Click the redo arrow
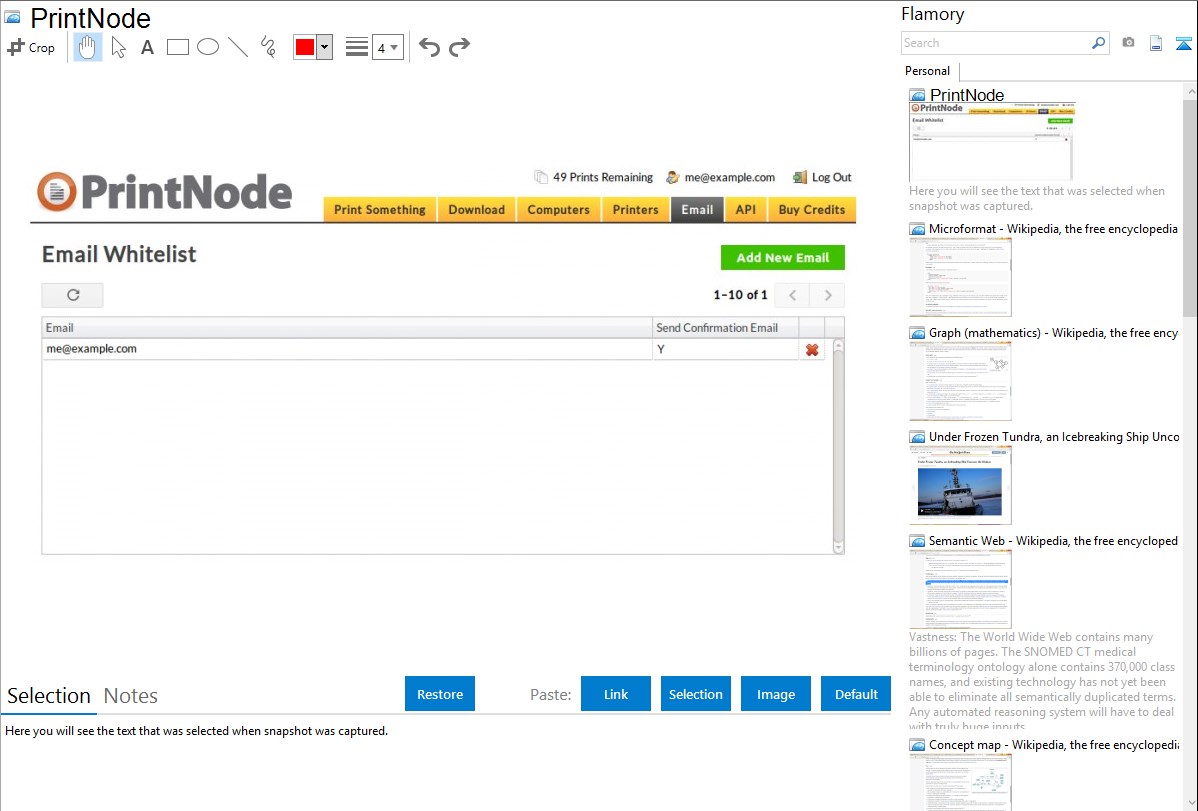The width and height of the screenshot is (1198, 811). point(459,47)
